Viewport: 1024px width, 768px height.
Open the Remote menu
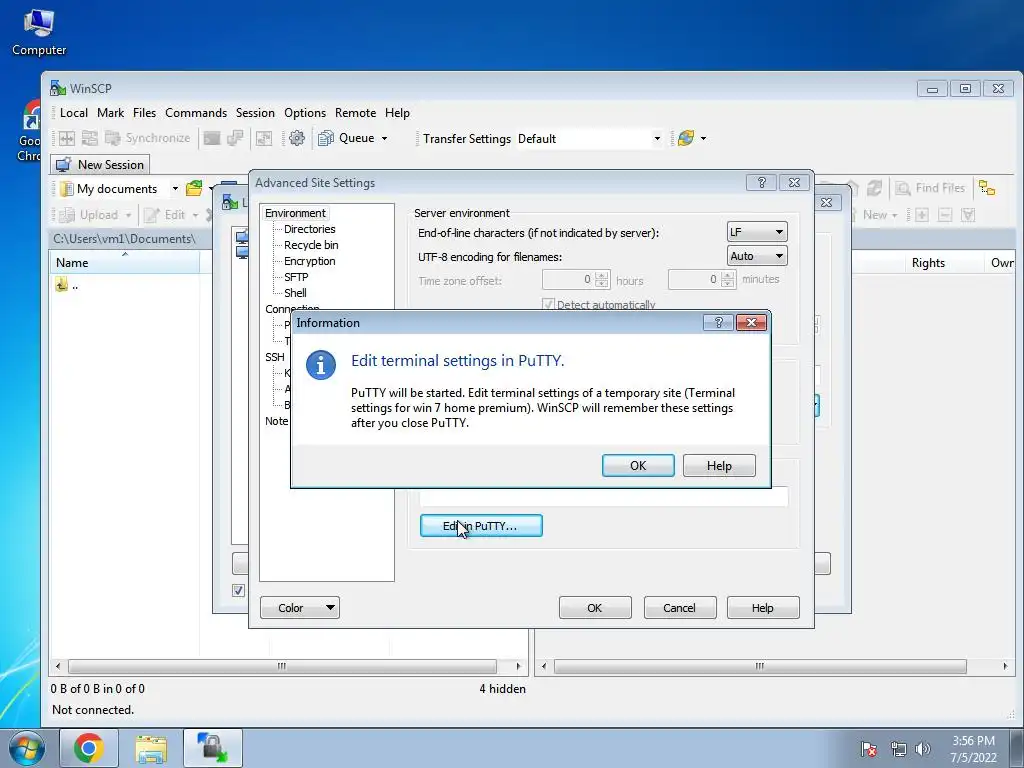click(355, 113)
